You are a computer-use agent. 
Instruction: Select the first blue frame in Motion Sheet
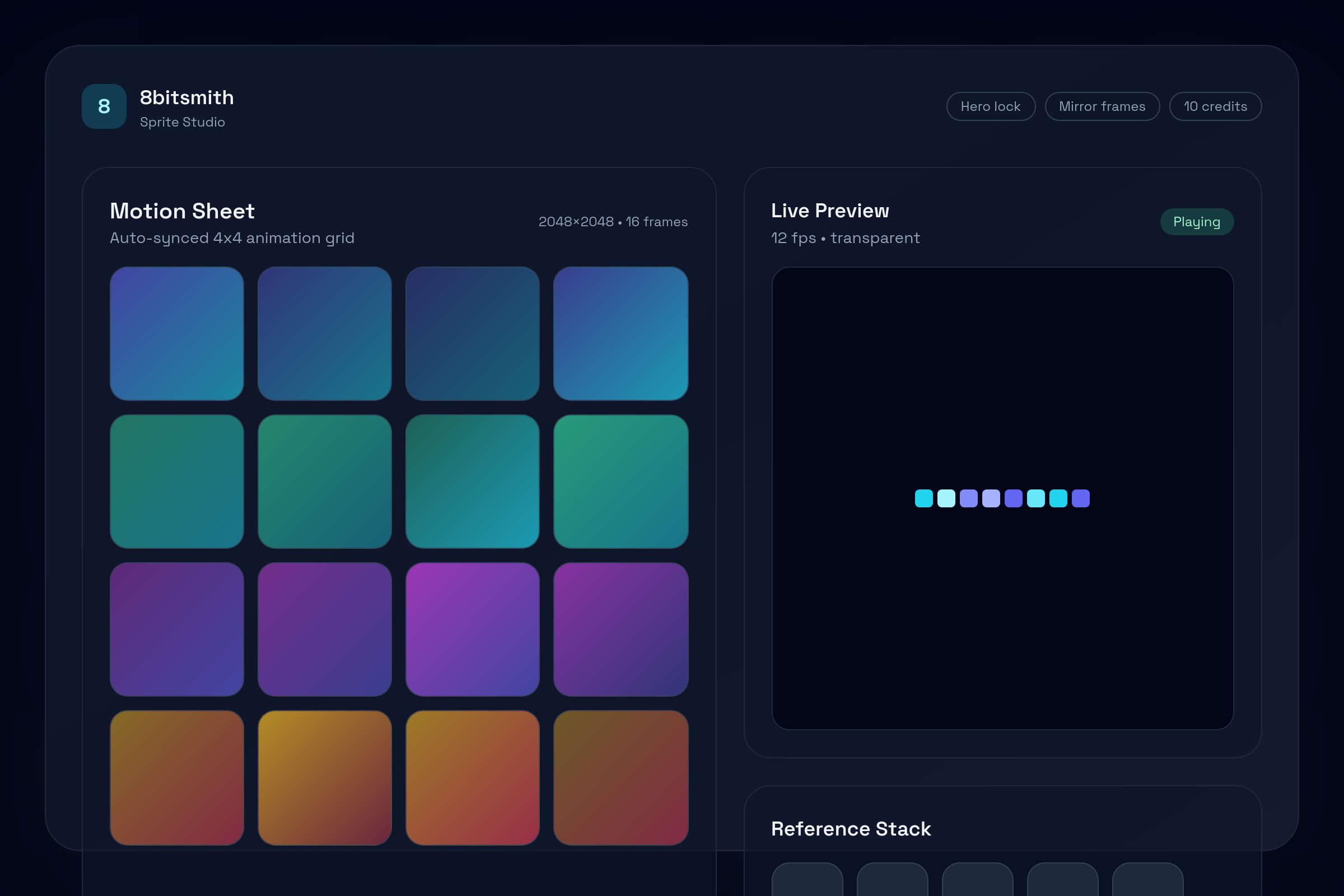coord(176,333)
